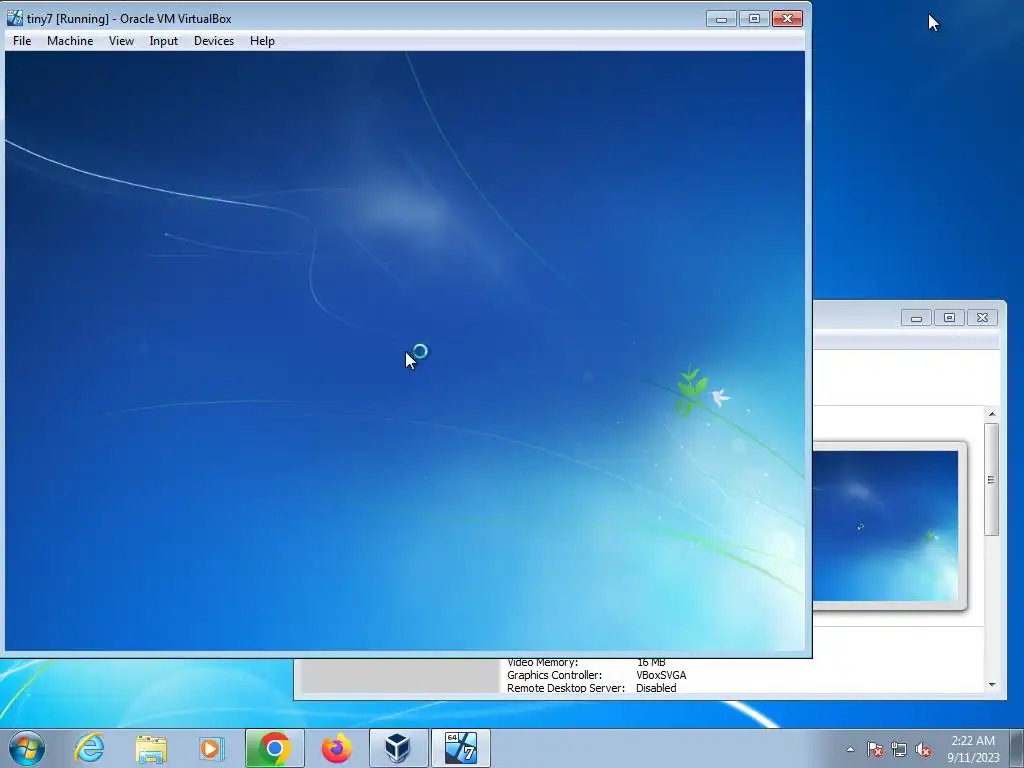
Task: Close the tiny7 VirtualBox window
Action: 787,19
